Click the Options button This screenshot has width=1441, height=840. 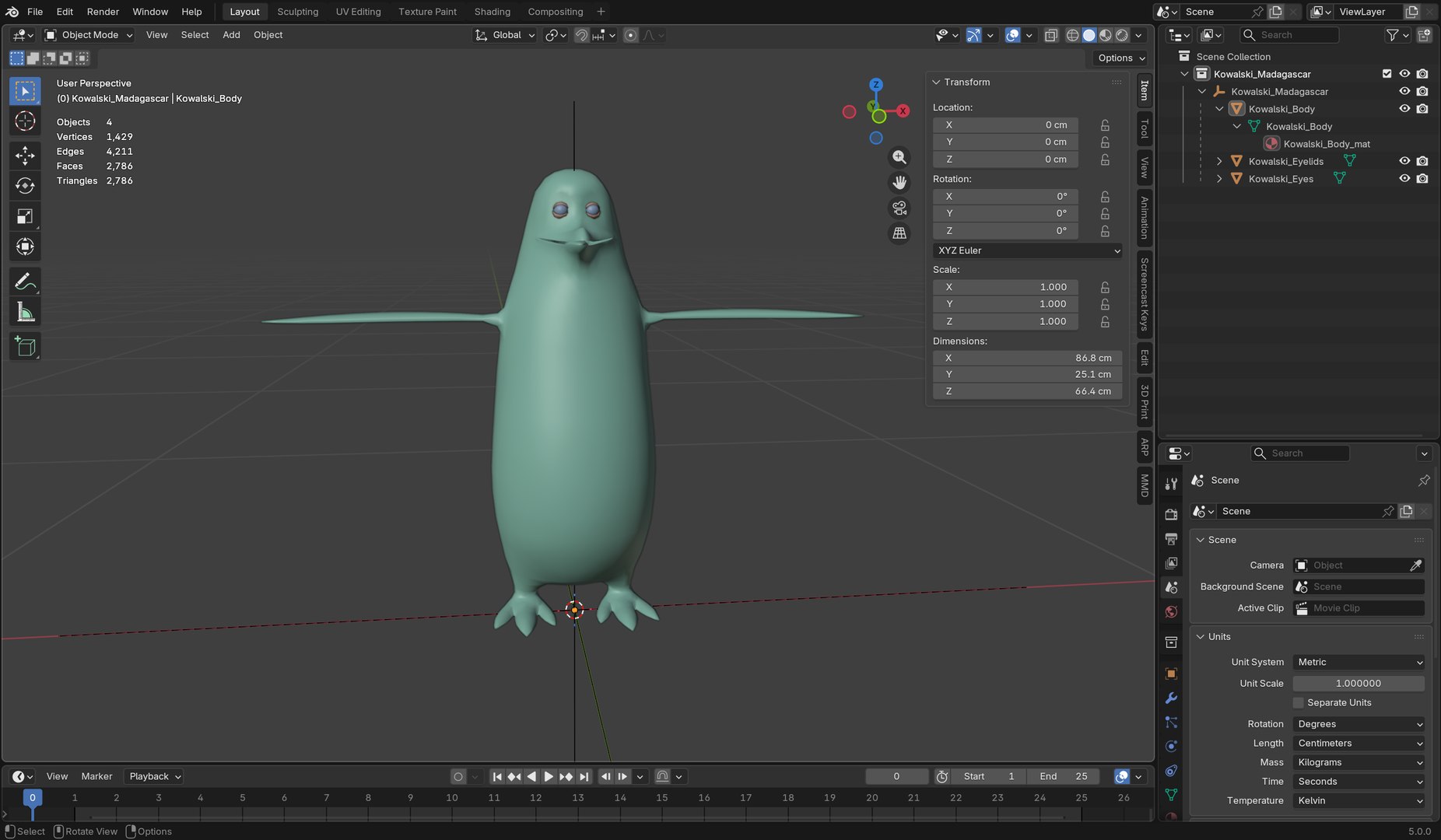coord(1120,58)
